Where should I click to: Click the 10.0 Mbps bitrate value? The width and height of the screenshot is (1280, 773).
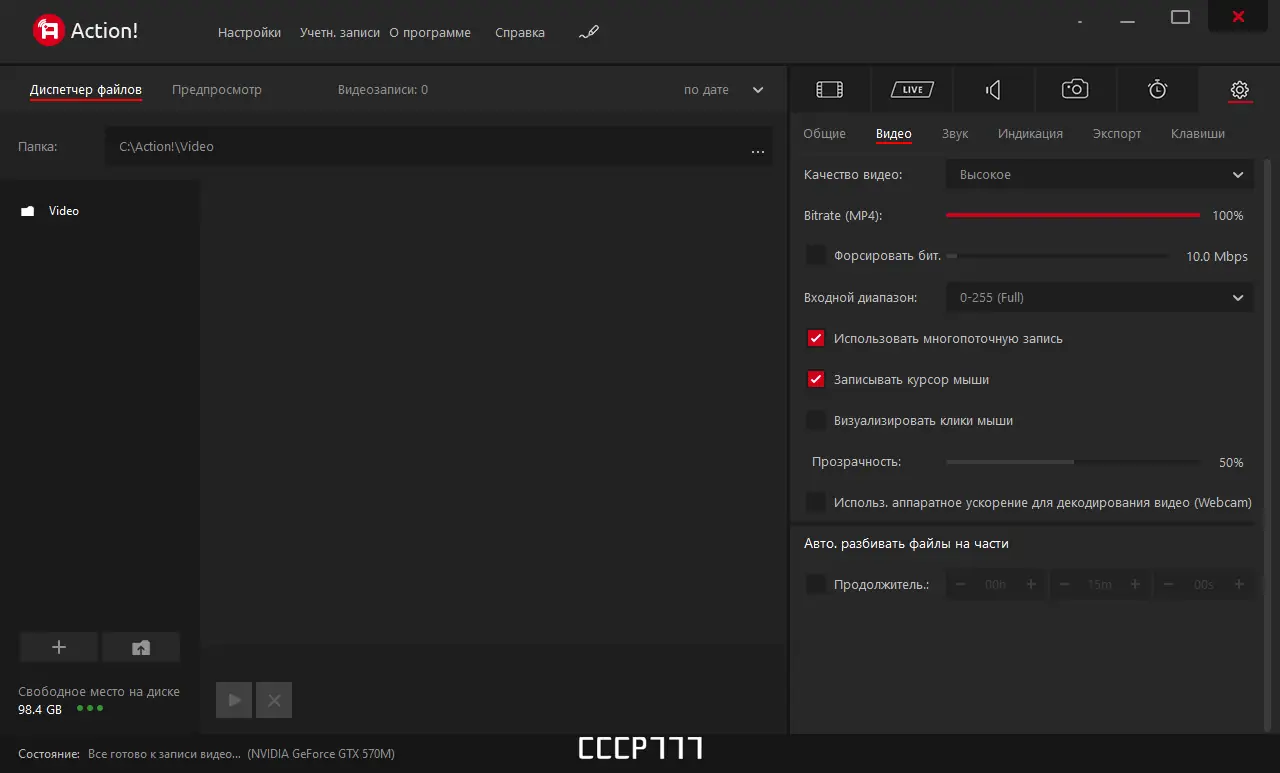tap(1217, 256)
